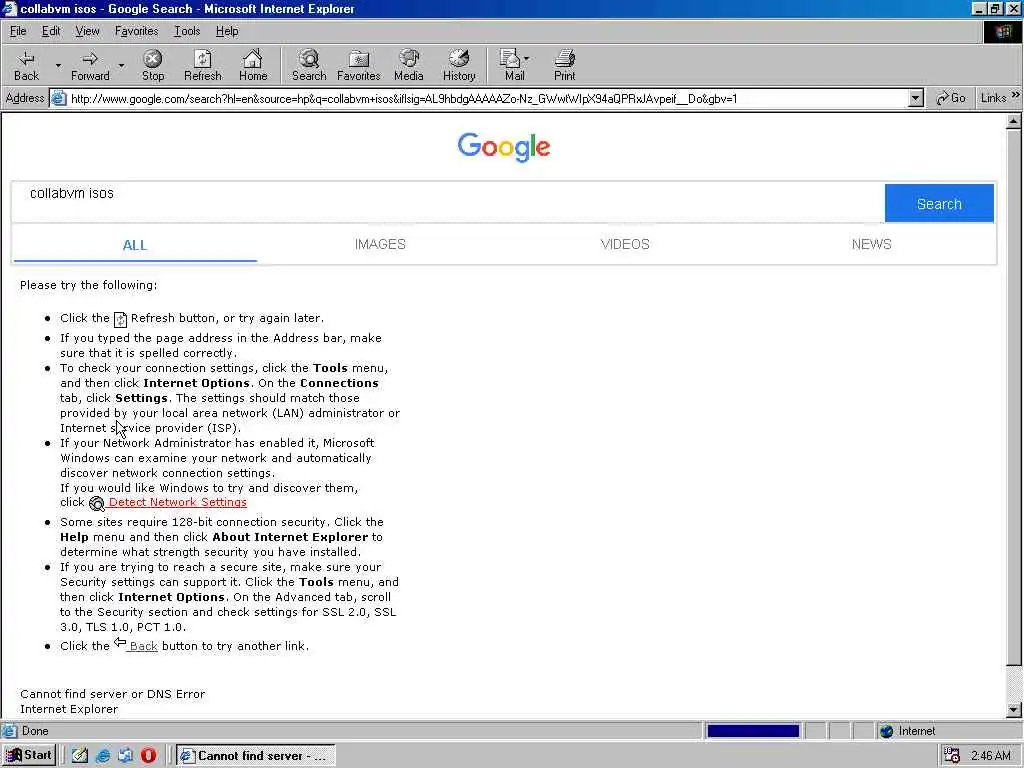Open the Favorites toolbar pane
The width and height of the screenshot is (1024, 768).
(x=359, y=65)
